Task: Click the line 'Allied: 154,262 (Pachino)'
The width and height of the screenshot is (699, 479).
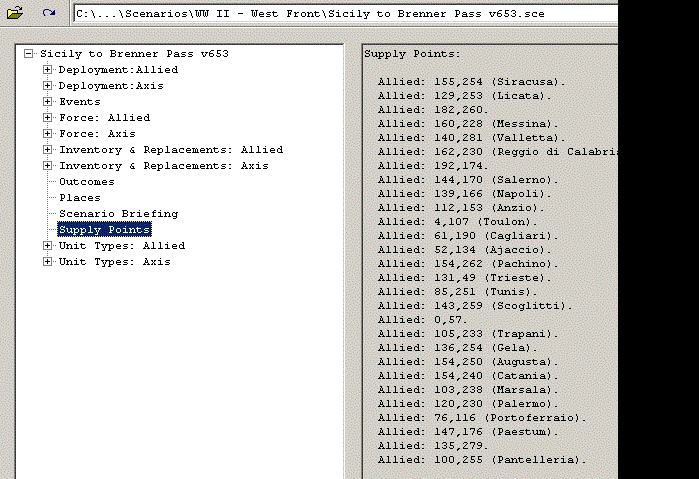Action: (468, 264)
